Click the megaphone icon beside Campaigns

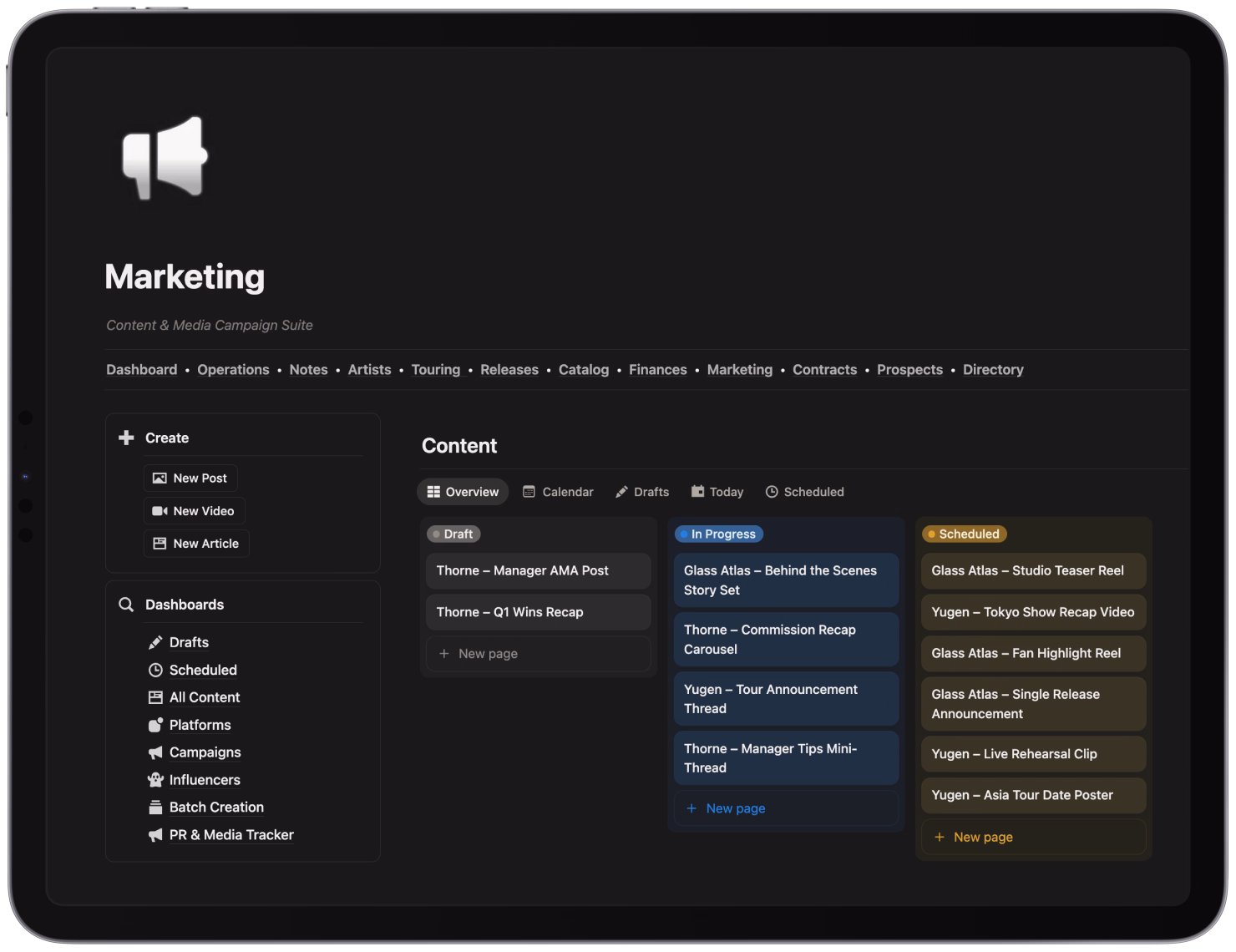click(x=155, y=752)
